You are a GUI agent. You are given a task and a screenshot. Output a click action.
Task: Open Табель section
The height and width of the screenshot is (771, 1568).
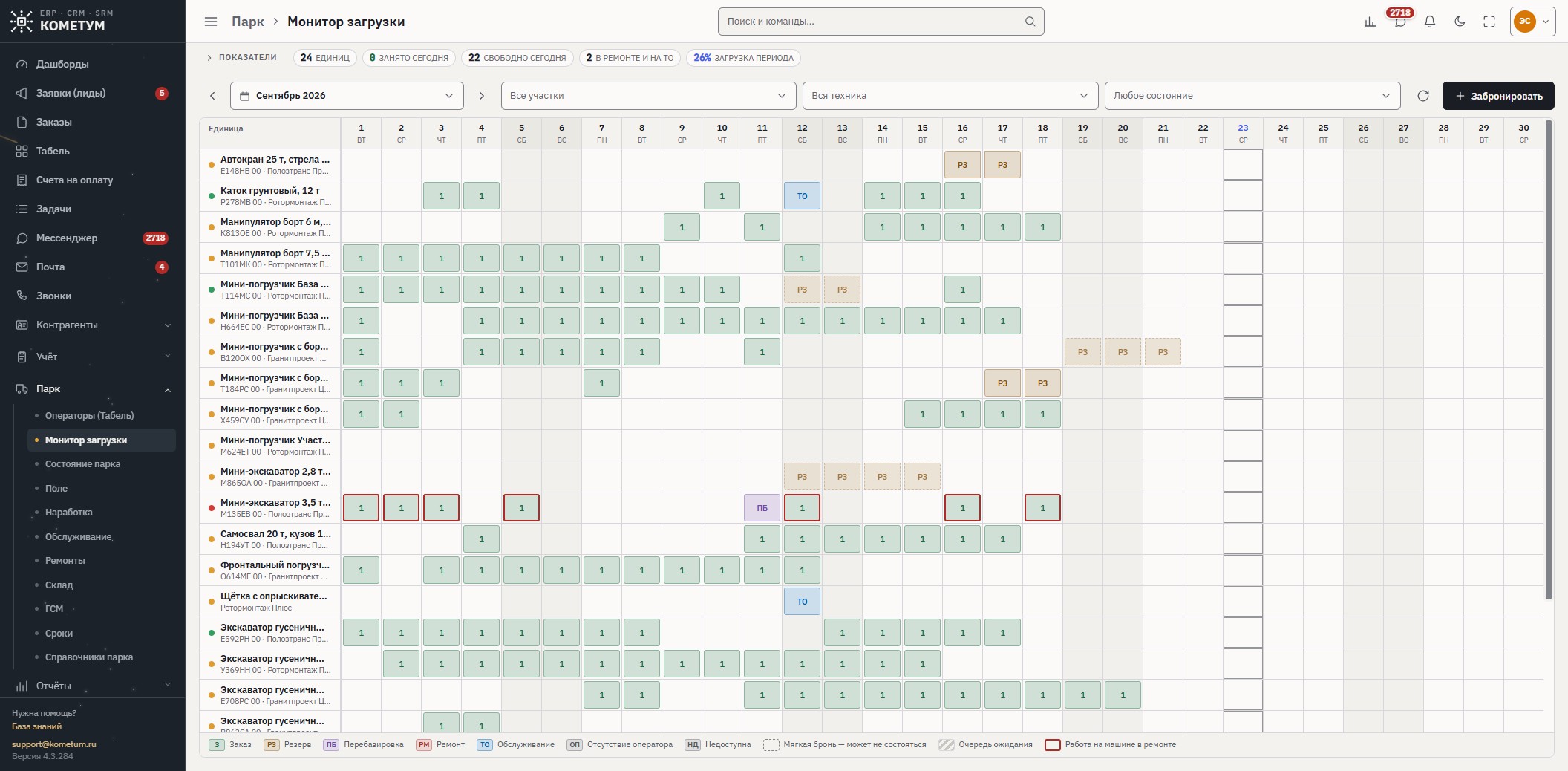point(93,151)
